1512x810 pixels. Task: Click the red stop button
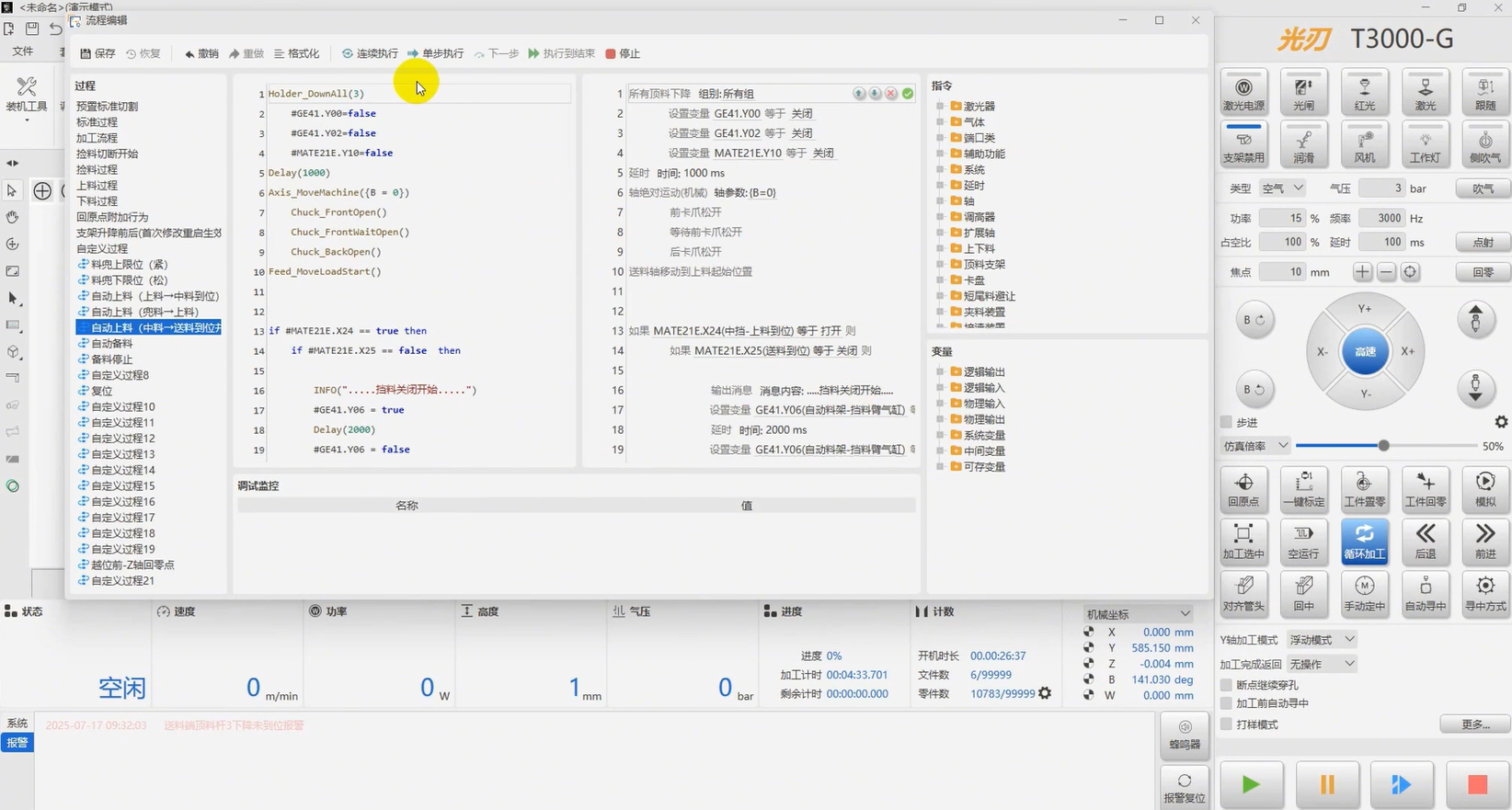[x=1477, y=784]
